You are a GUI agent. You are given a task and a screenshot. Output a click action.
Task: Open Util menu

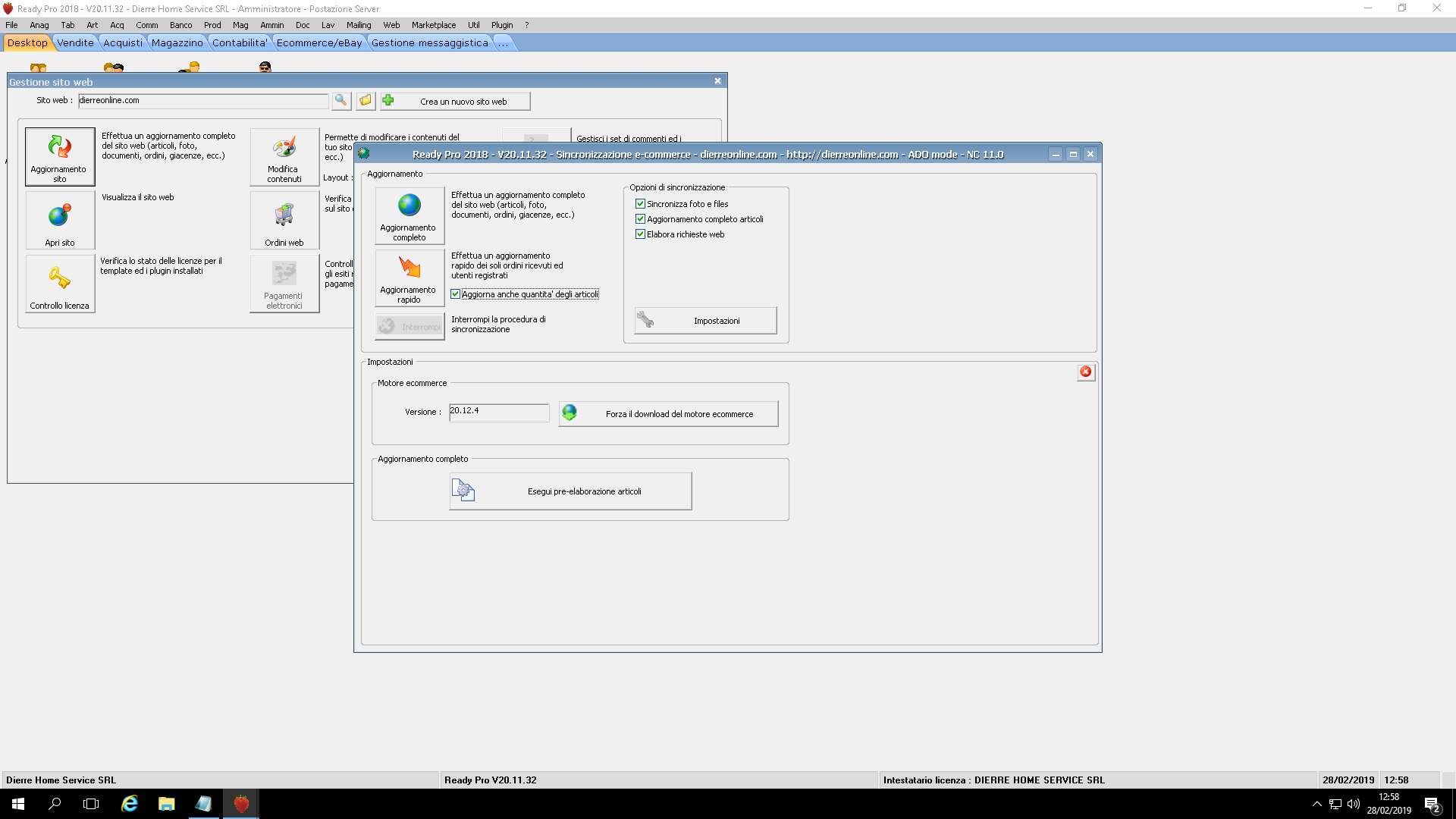click(x=474, y=25)
